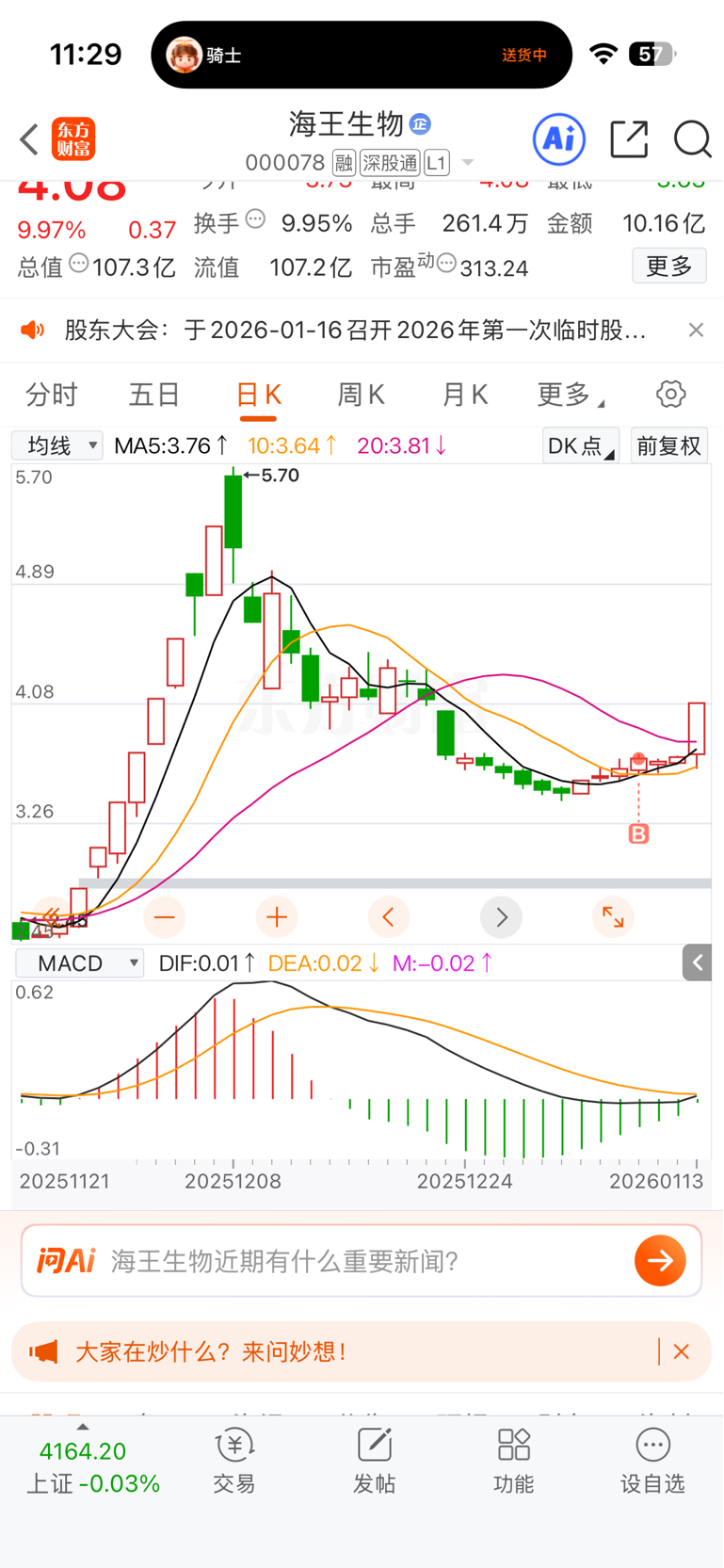Tap the B buy marker on chart

click(639, 833)
